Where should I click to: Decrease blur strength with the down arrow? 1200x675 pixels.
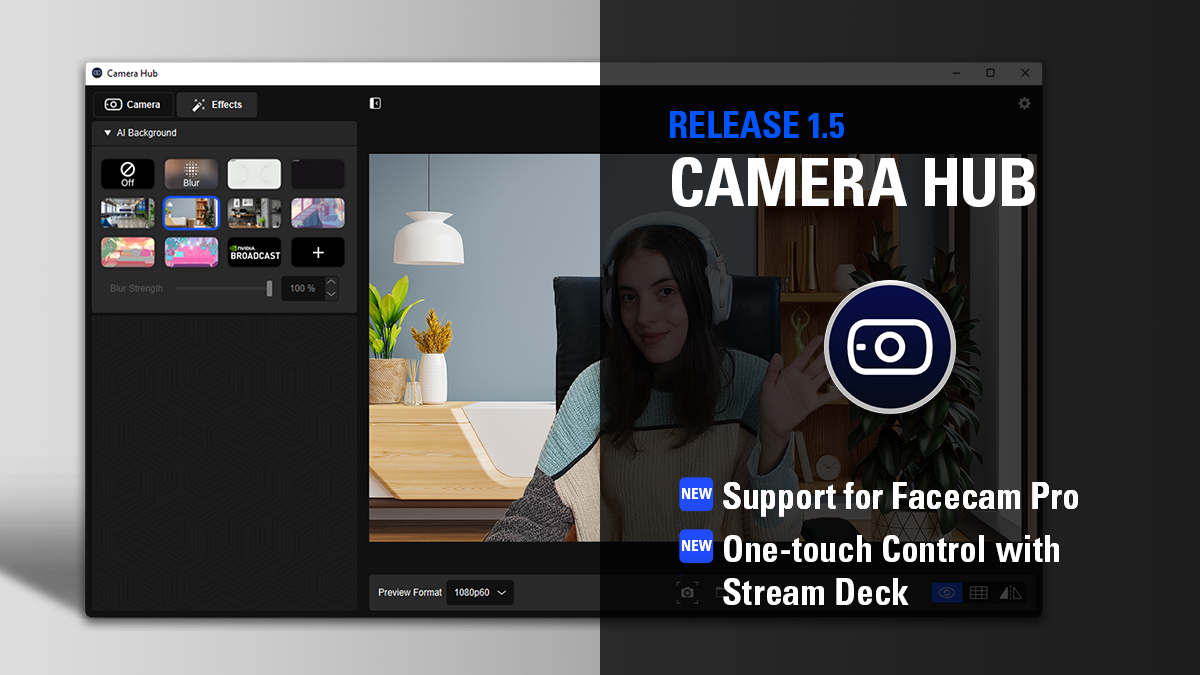point(331,294)
